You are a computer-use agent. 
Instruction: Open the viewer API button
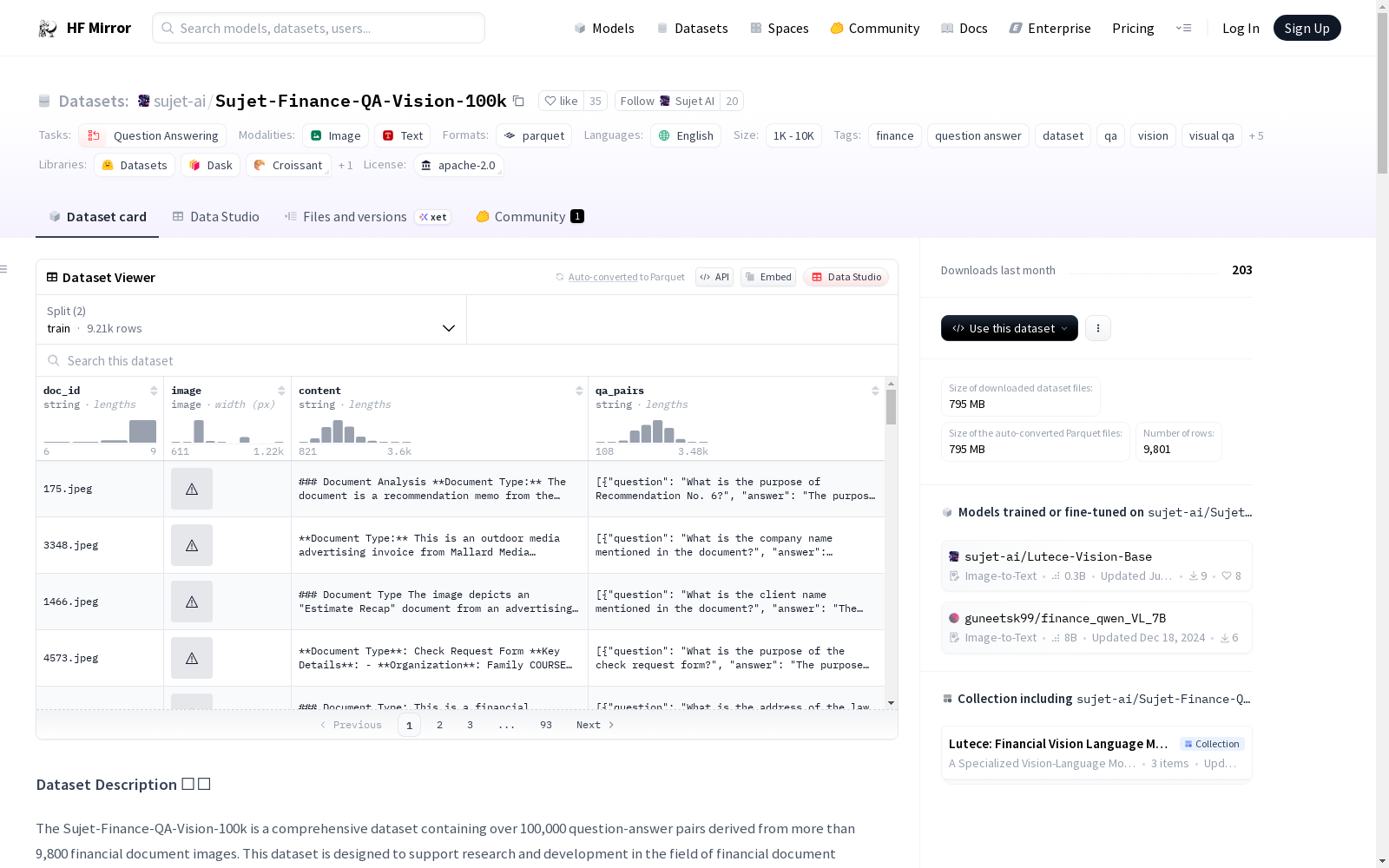[714, 277]
